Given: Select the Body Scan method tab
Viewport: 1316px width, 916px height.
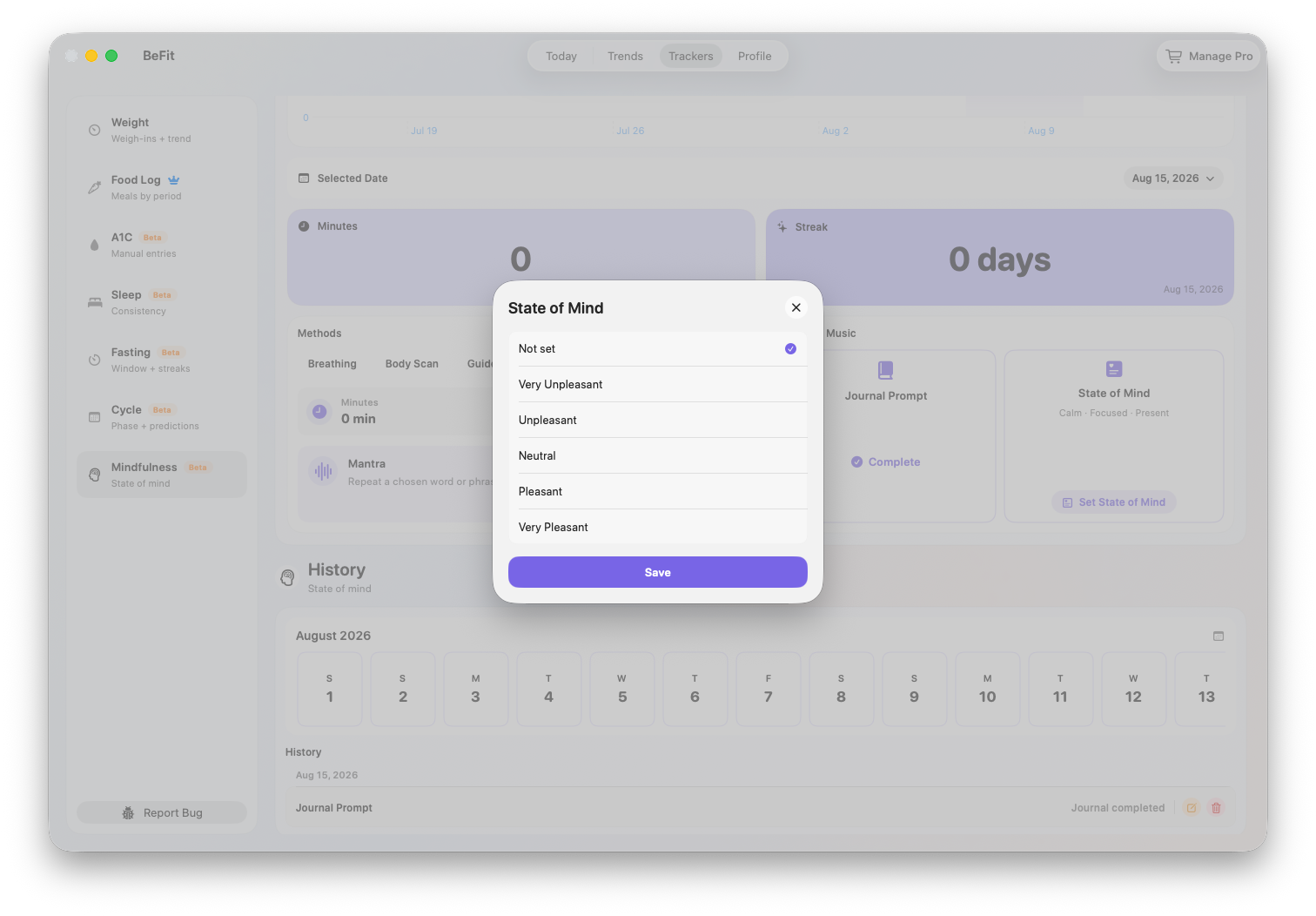Looking at the screenshot, I should click(412, 364).
